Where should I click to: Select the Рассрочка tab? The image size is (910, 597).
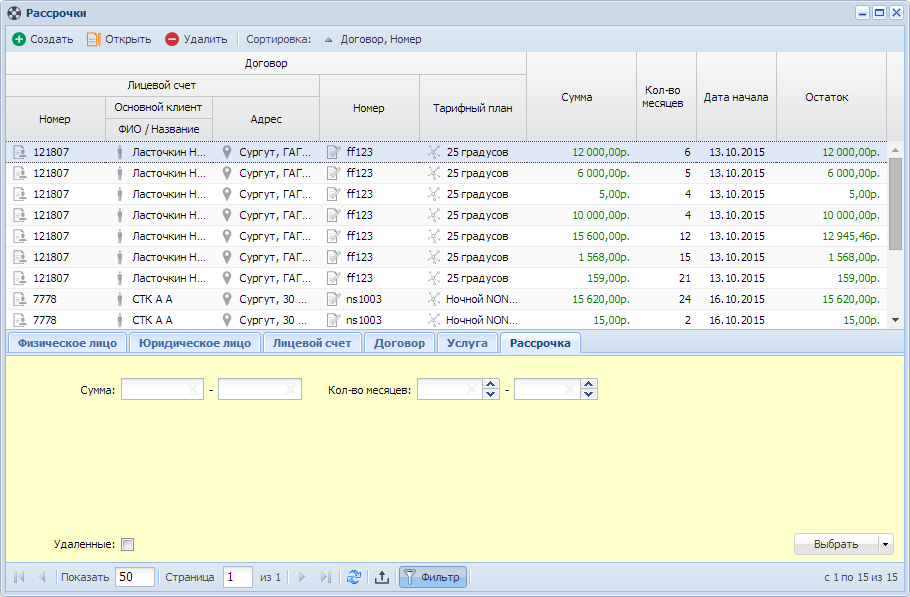540,343
